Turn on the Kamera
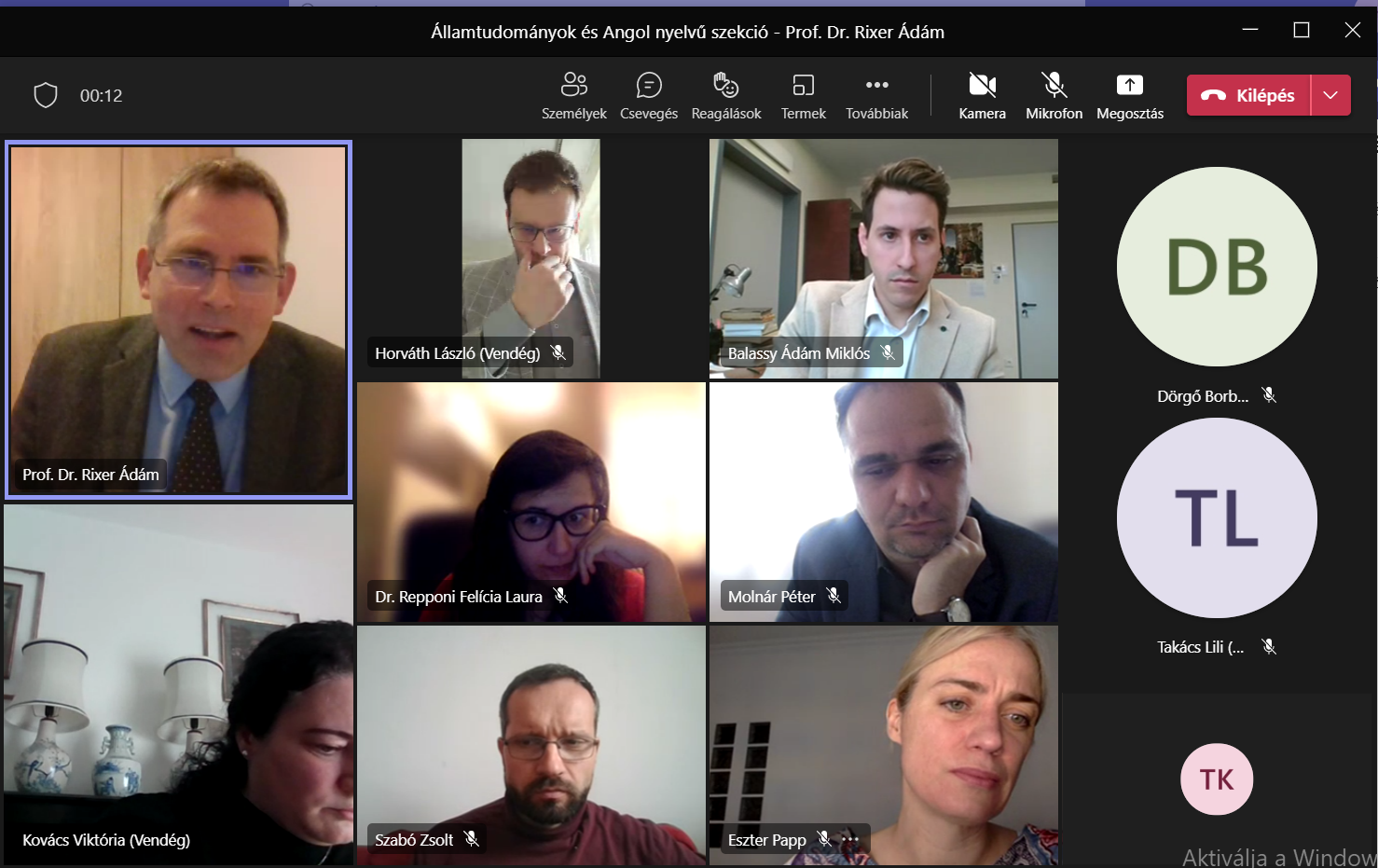The height and width of the screenshot is (868, 1378). [983, 96]
